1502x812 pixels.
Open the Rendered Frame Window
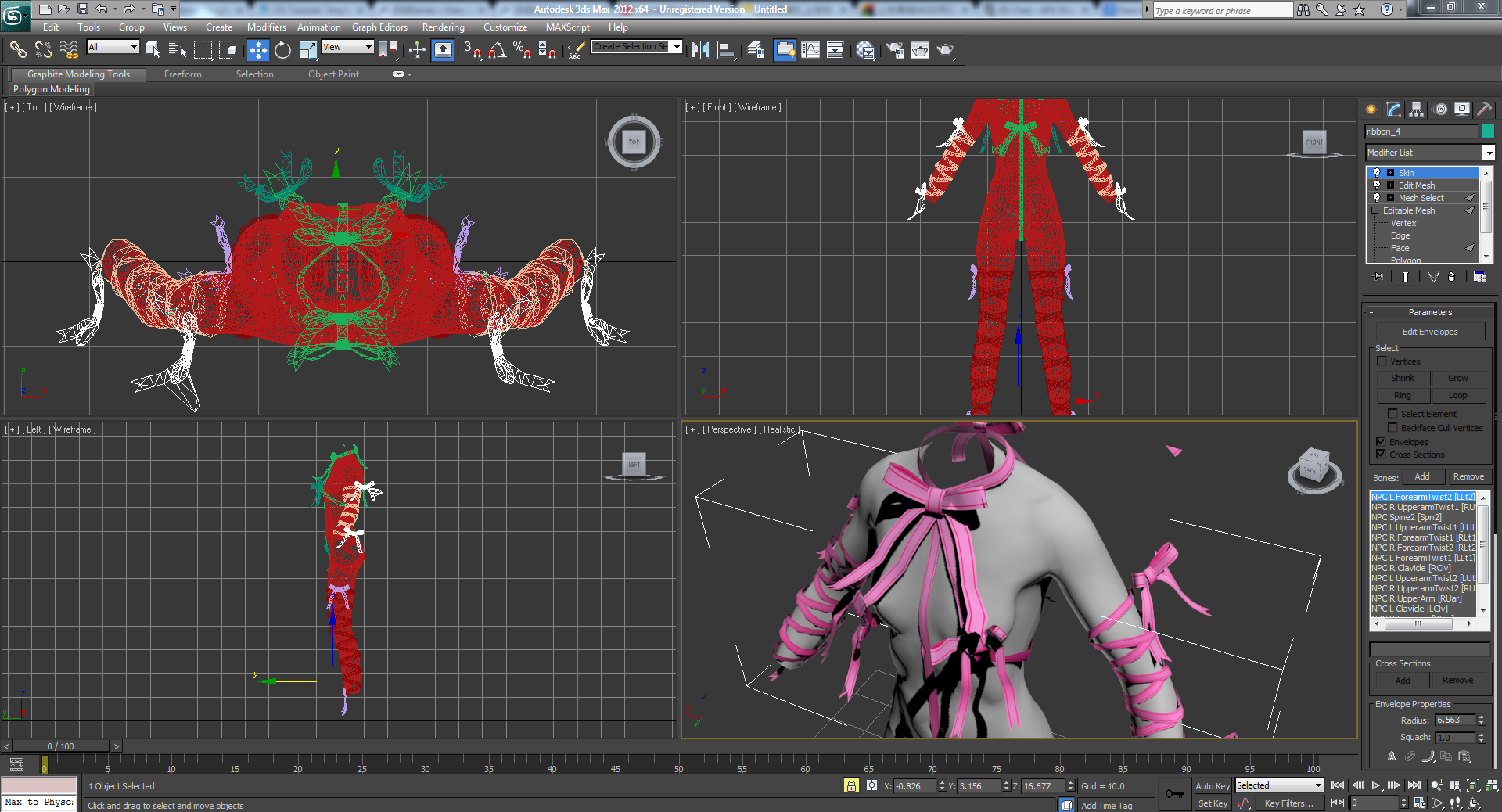920,50
